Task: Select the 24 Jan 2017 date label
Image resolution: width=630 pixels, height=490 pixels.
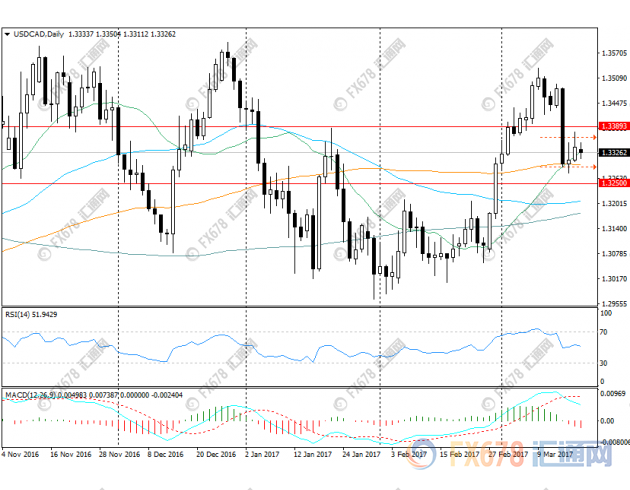Action: (x=361, y=455)
